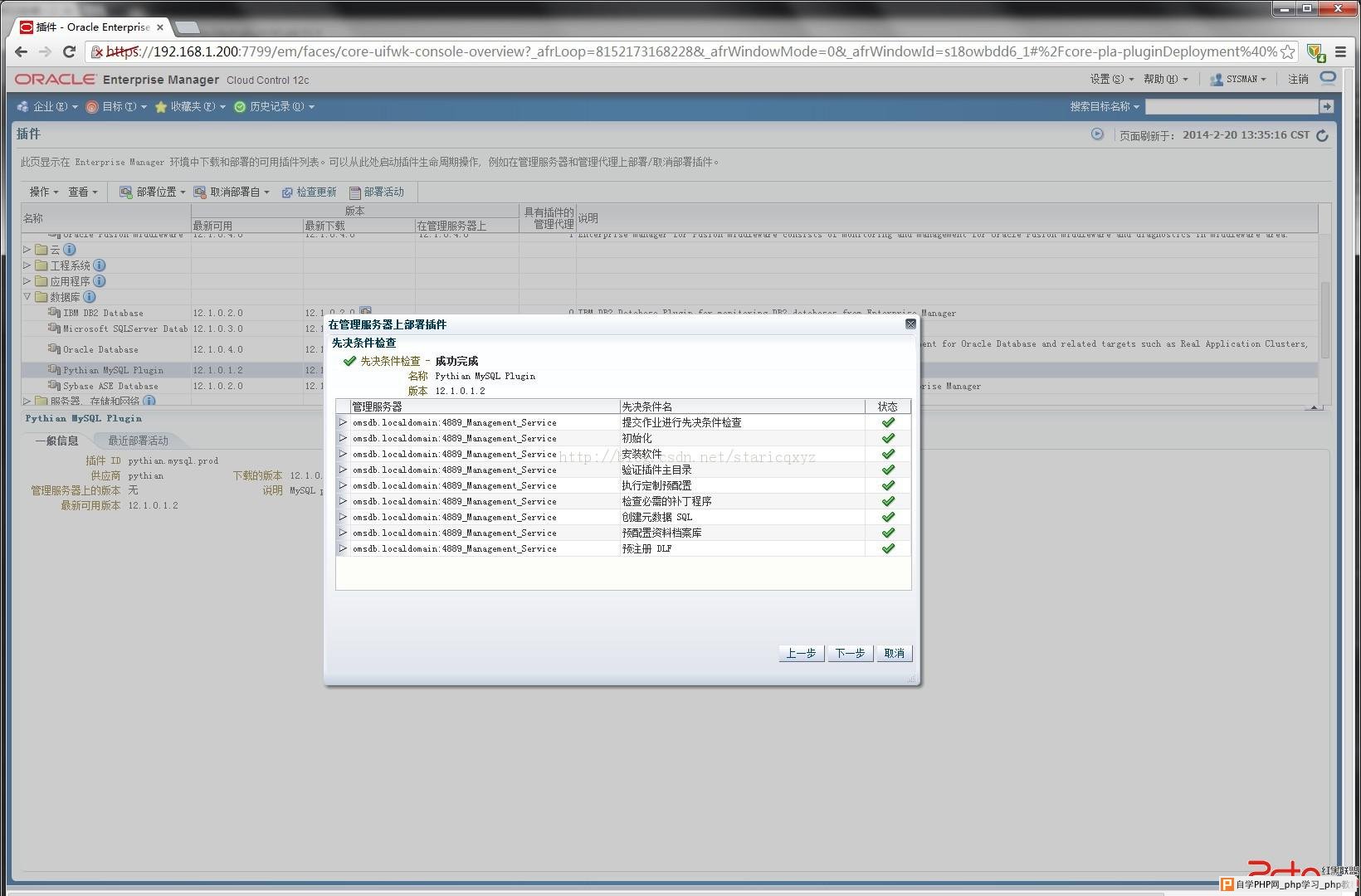Click the 预配置资料档案库 row text
The height and width of the screenshot is (896, 1361).
click(x=661, y=533)
